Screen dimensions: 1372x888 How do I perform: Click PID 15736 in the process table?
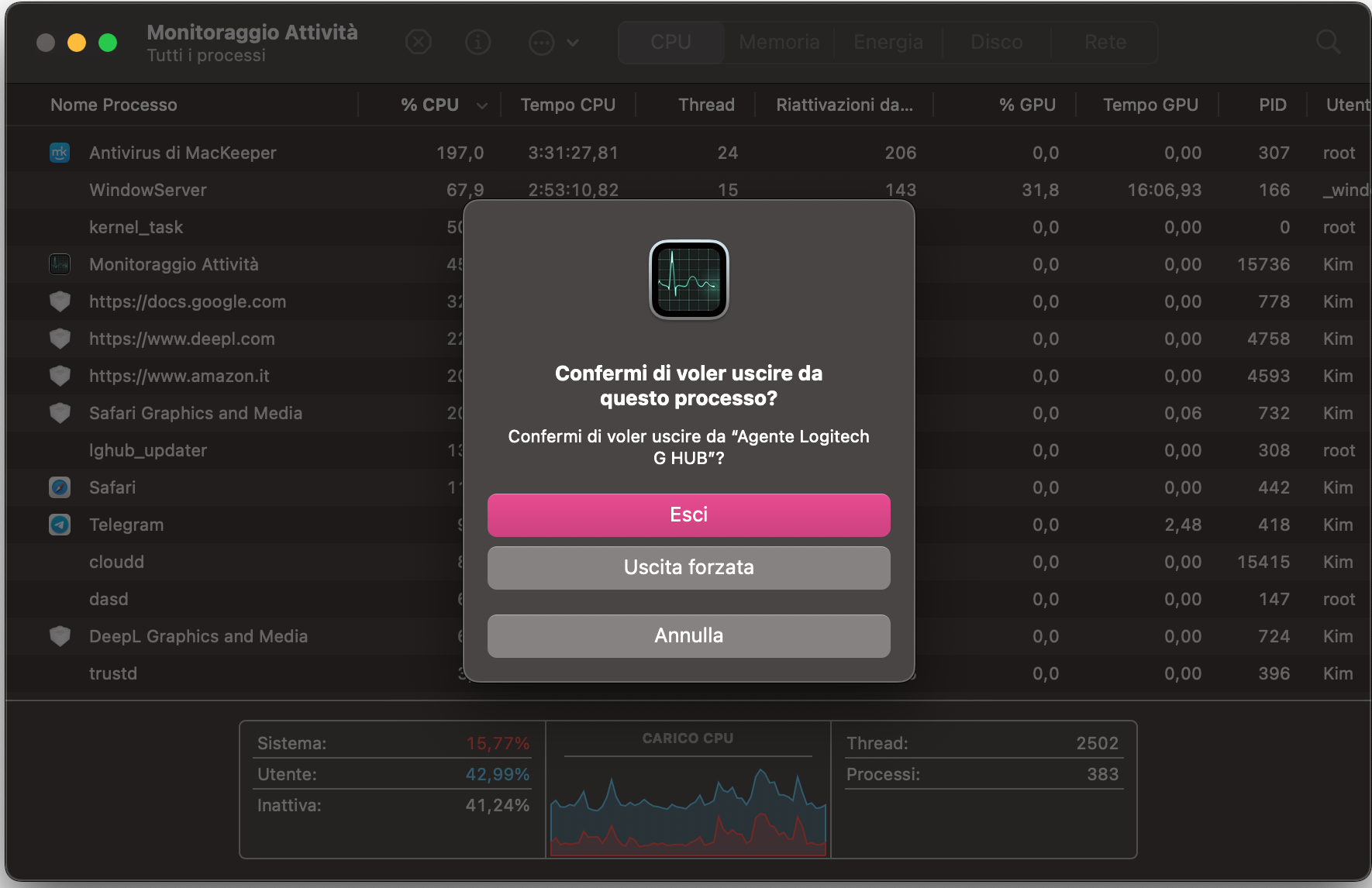(1263, 264)
